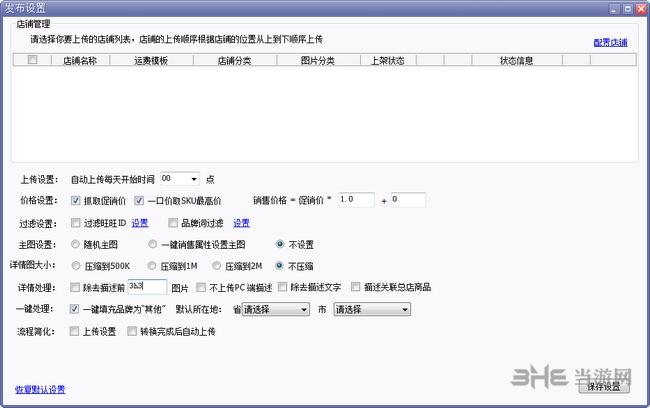Click the image count field after 除去描述前
Screen dimensions: 650x408
tap(147, 287)
